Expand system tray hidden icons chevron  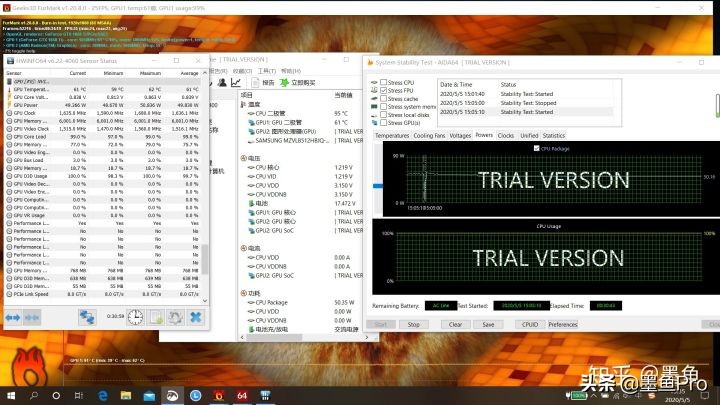click(x=594, y=395)
